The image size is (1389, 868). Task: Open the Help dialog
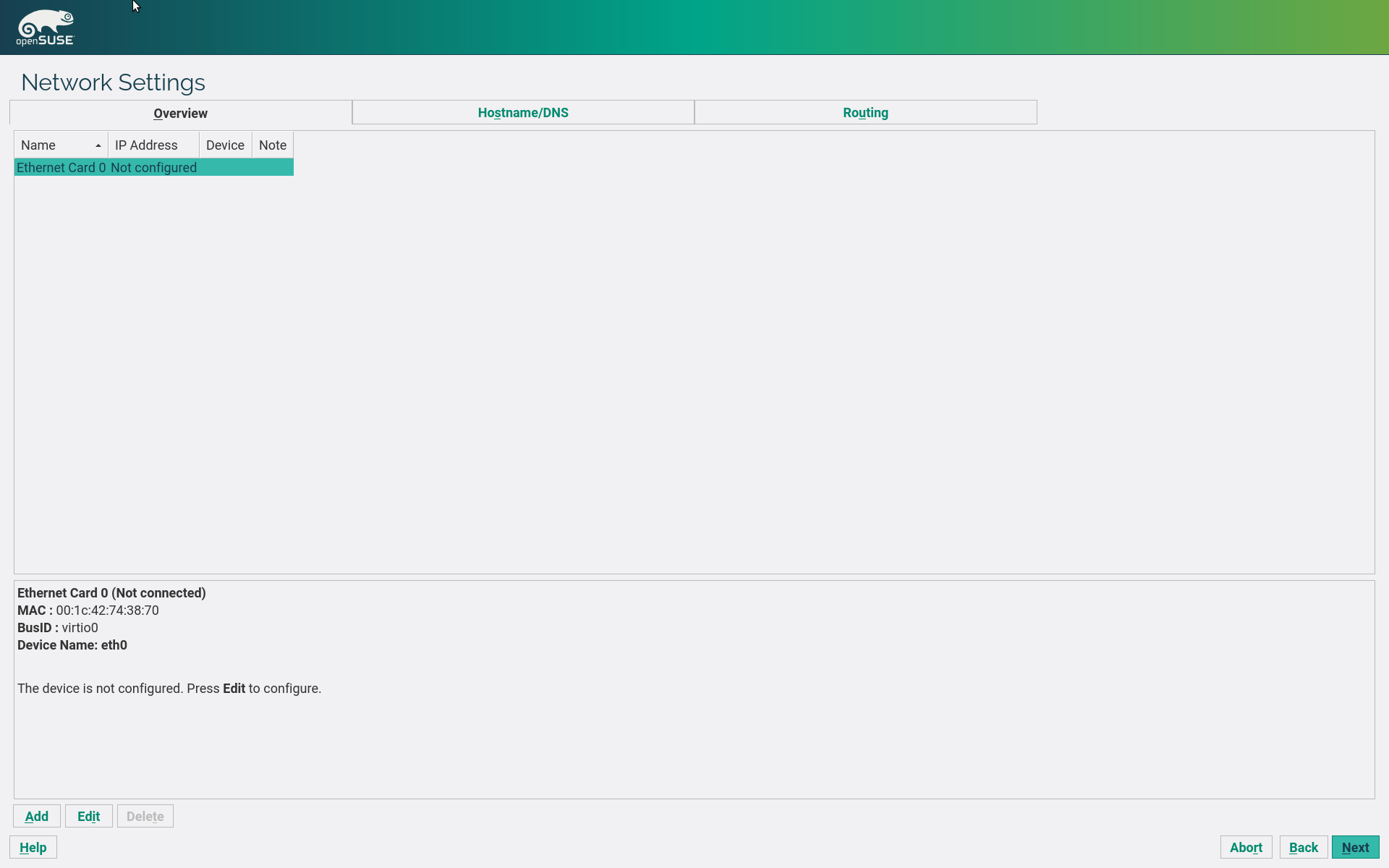(x=33, y=847)
